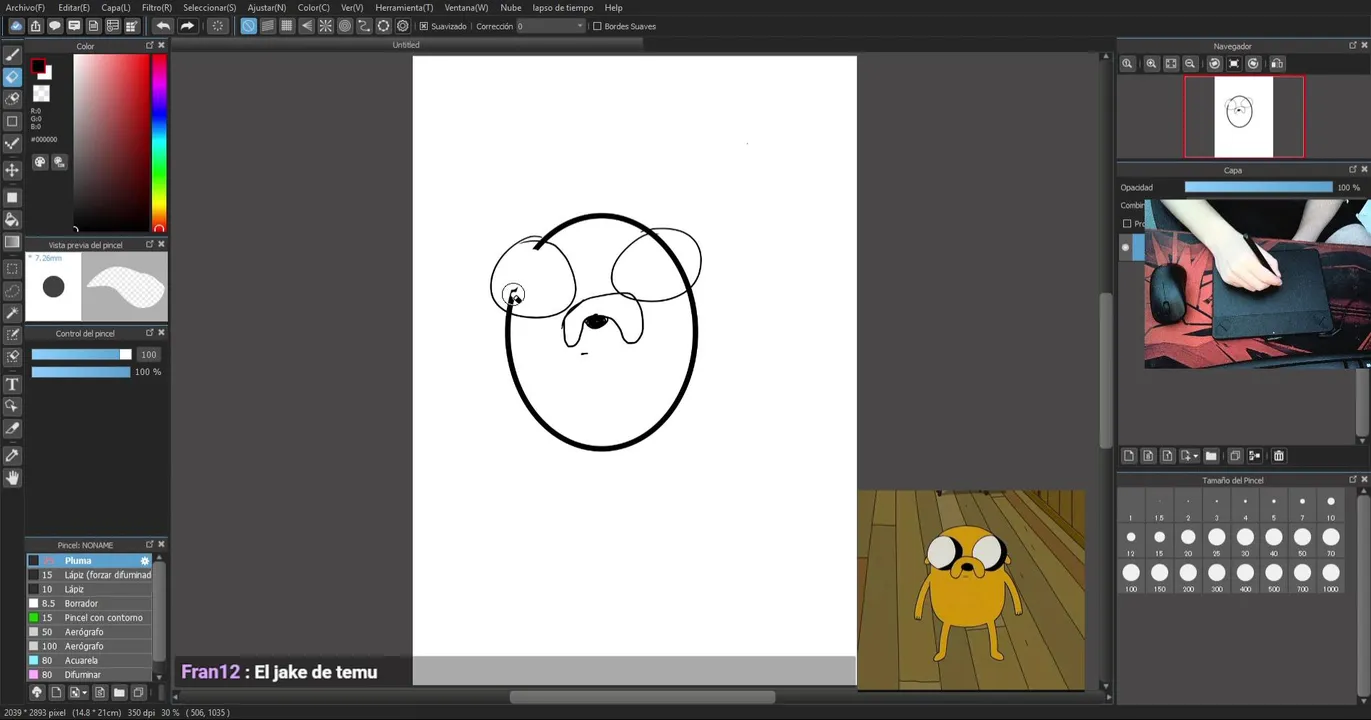
Task: Select the Acuarela brush in the brush list
Action: pyautogui.click(x=89, y=661)
